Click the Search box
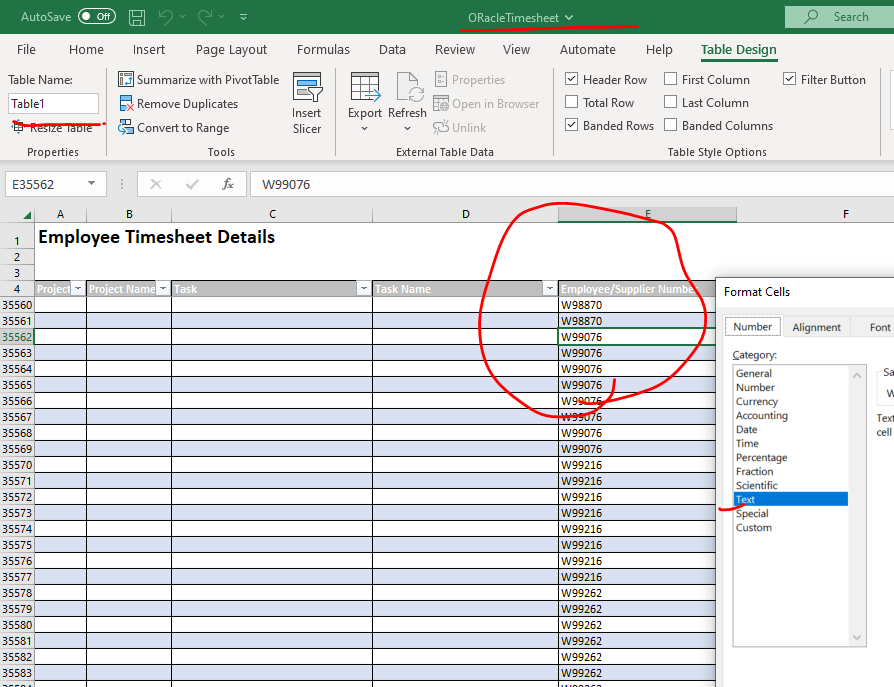 (x=839, y=17)
